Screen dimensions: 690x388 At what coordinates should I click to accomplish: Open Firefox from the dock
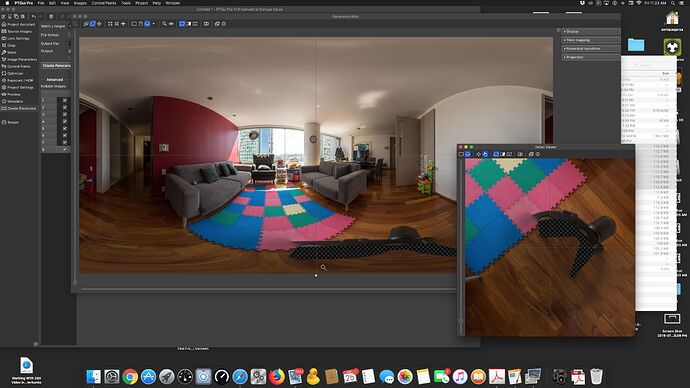[x=277, y=377]
